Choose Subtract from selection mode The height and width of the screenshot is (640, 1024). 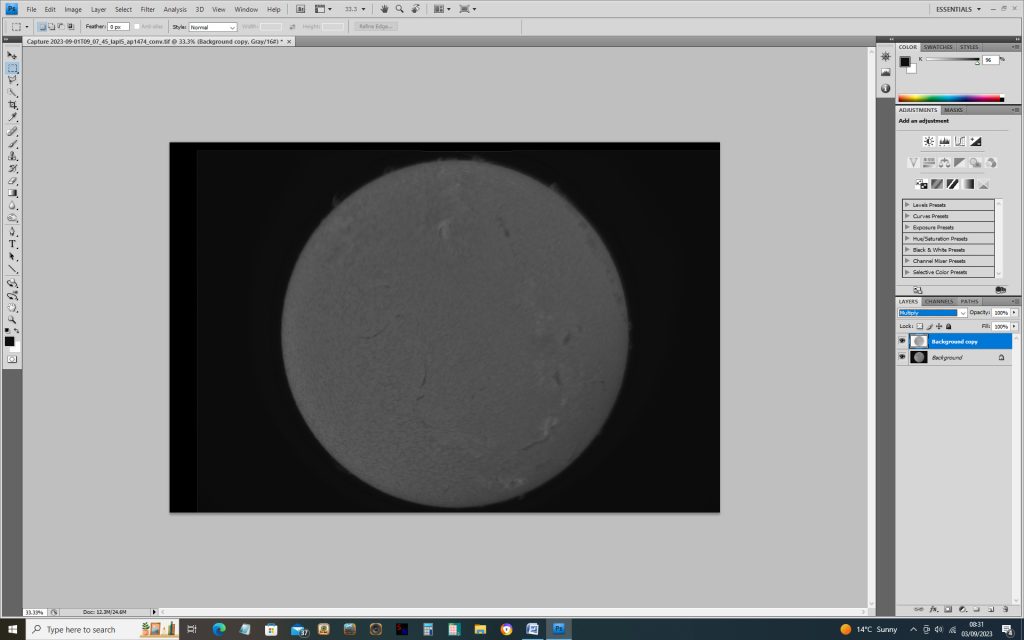[x=61, y=27]
